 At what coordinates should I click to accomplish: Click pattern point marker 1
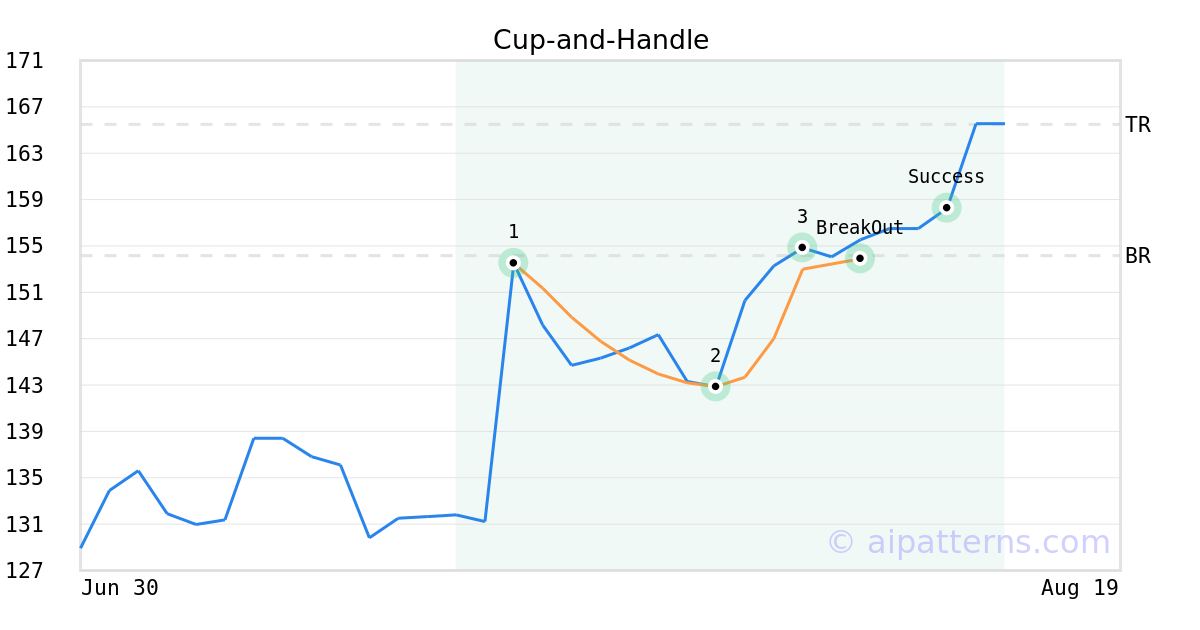pos(513,263)
